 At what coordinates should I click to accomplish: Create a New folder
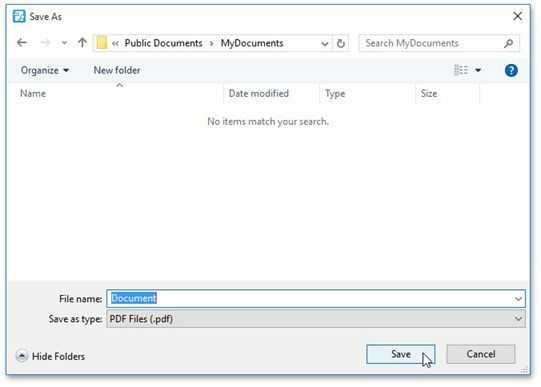tap(117, 70)
